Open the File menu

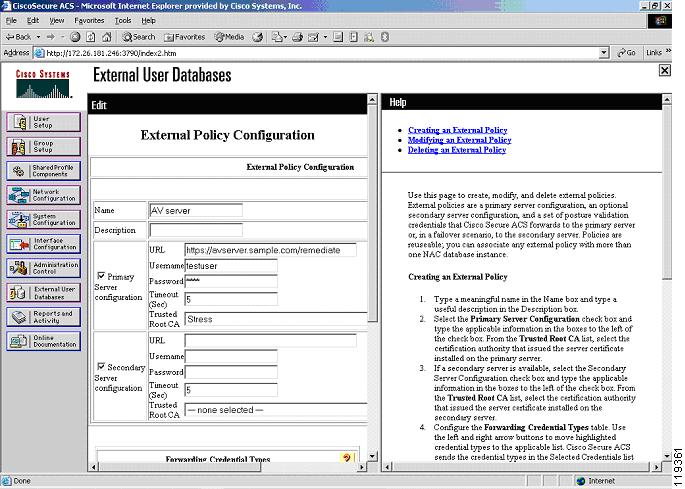pos(11,21)
